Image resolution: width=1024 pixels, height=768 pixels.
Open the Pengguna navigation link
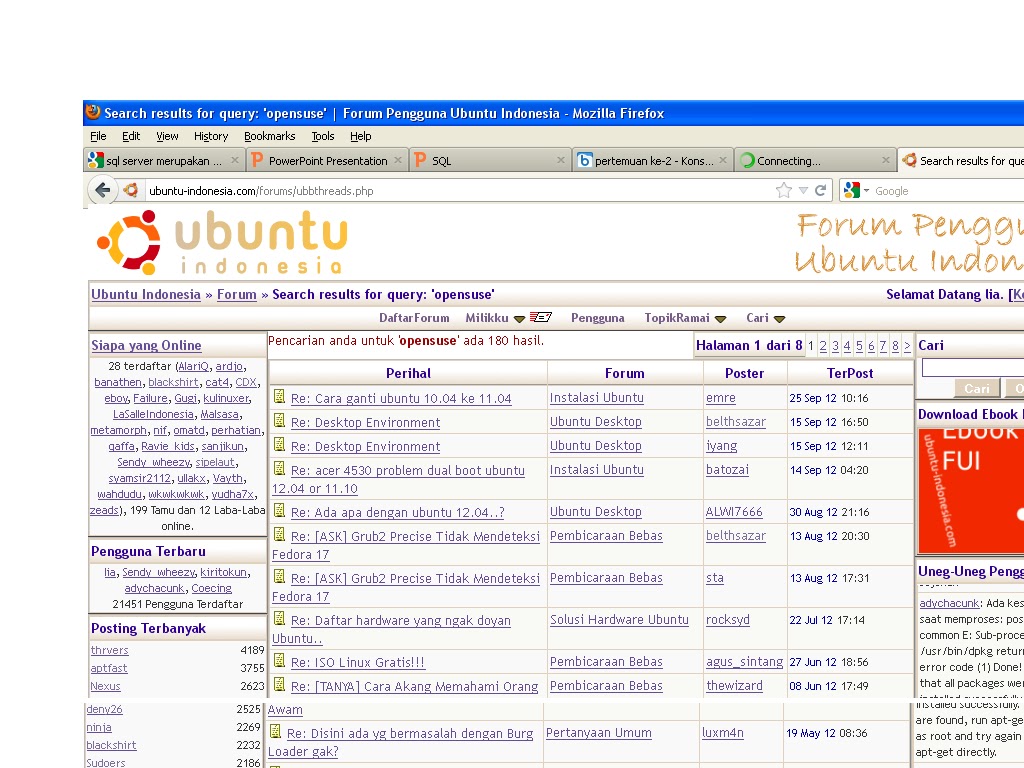pos(598,318)
